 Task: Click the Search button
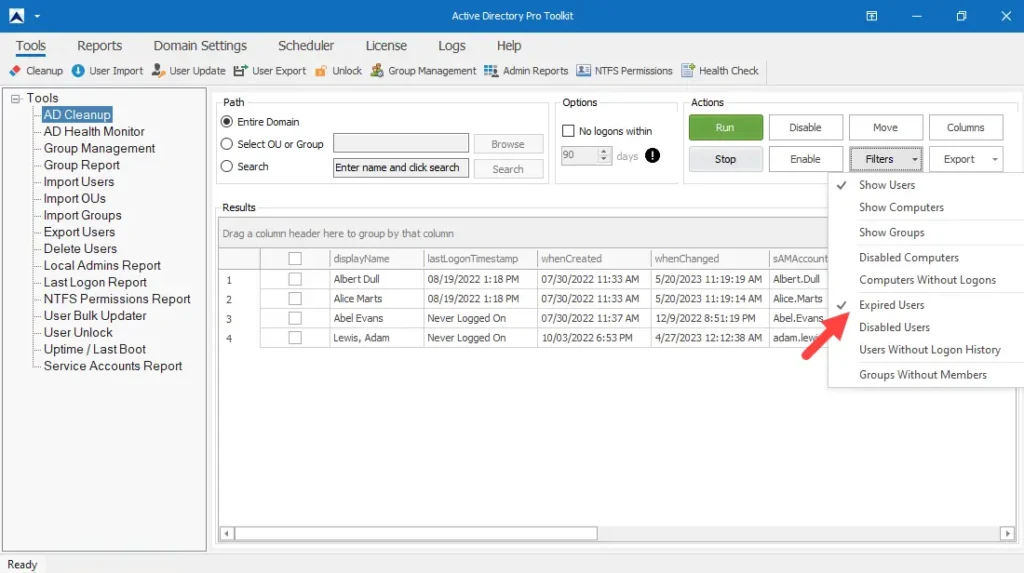pos(508,169)
